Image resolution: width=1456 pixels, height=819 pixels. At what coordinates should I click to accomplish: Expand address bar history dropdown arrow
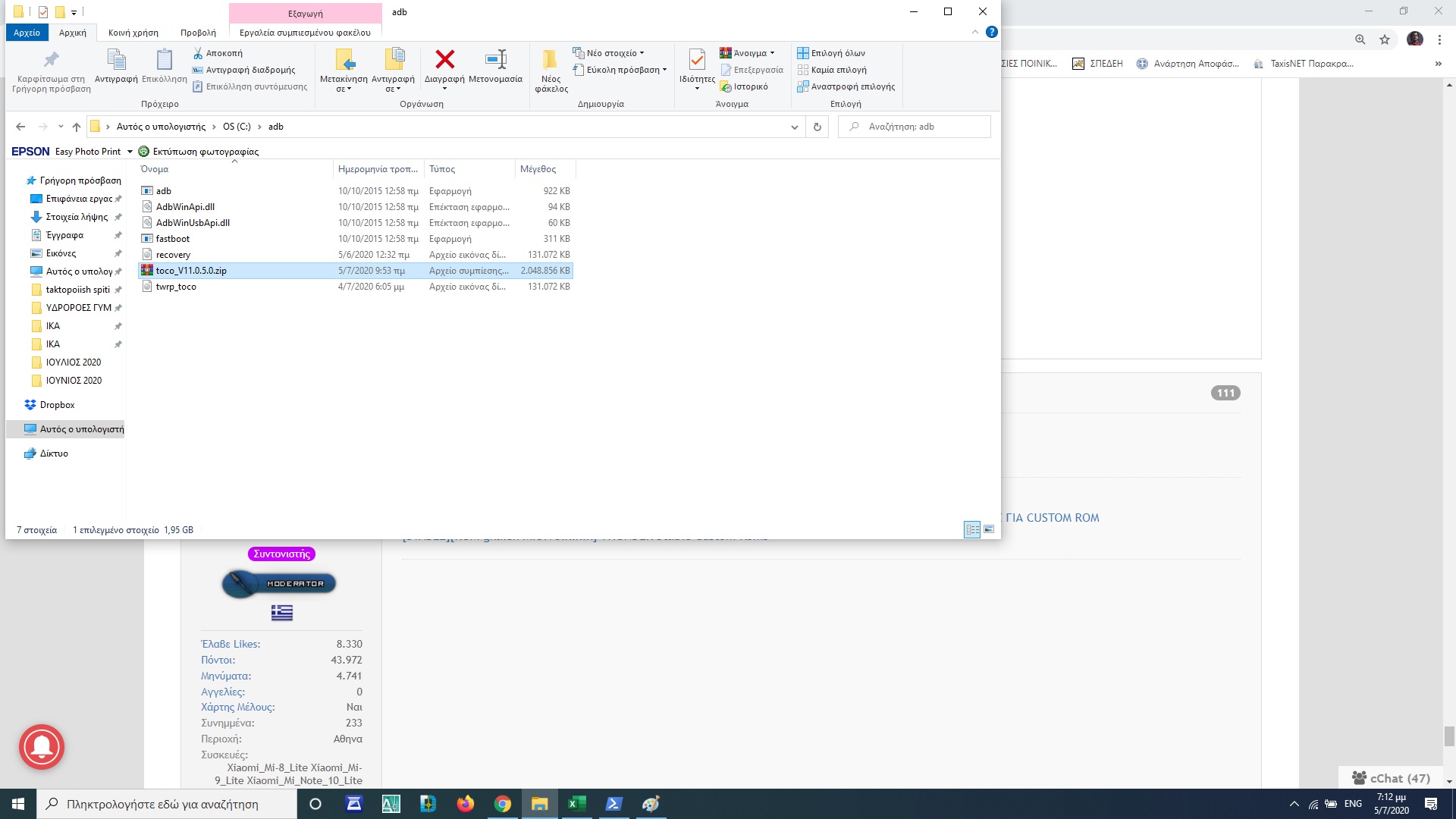point(794,127)
